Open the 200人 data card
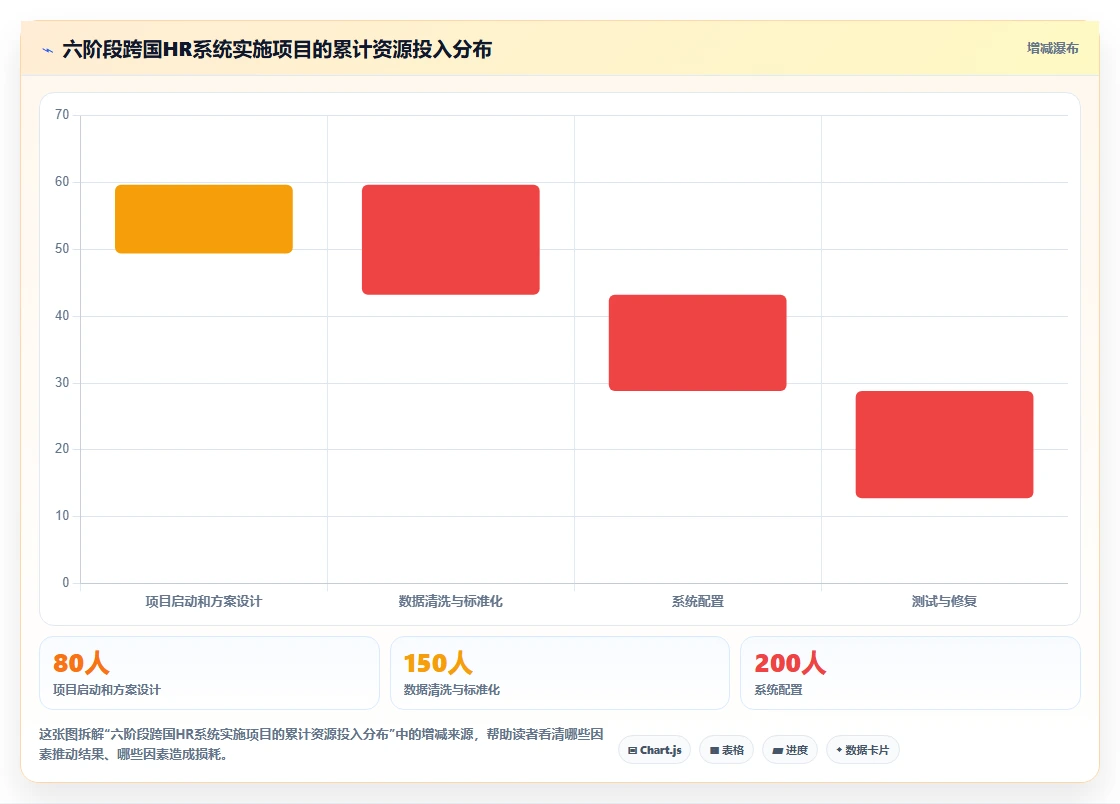Image resolution: width=1120 pixels, height=804 pixels. click(911, 673)
